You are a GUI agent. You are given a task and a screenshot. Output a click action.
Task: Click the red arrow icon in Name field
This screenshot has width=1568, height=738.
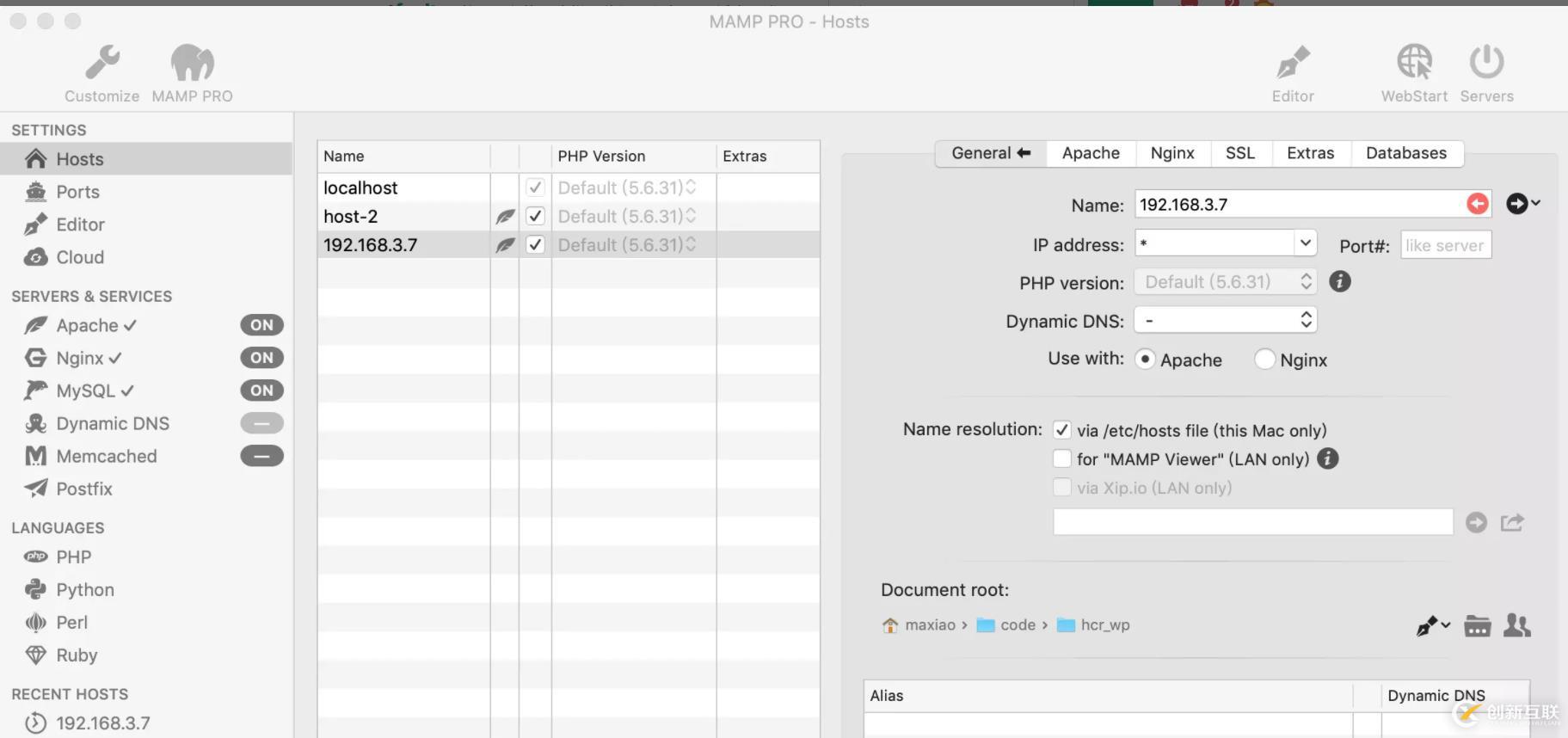[1478, 204]
